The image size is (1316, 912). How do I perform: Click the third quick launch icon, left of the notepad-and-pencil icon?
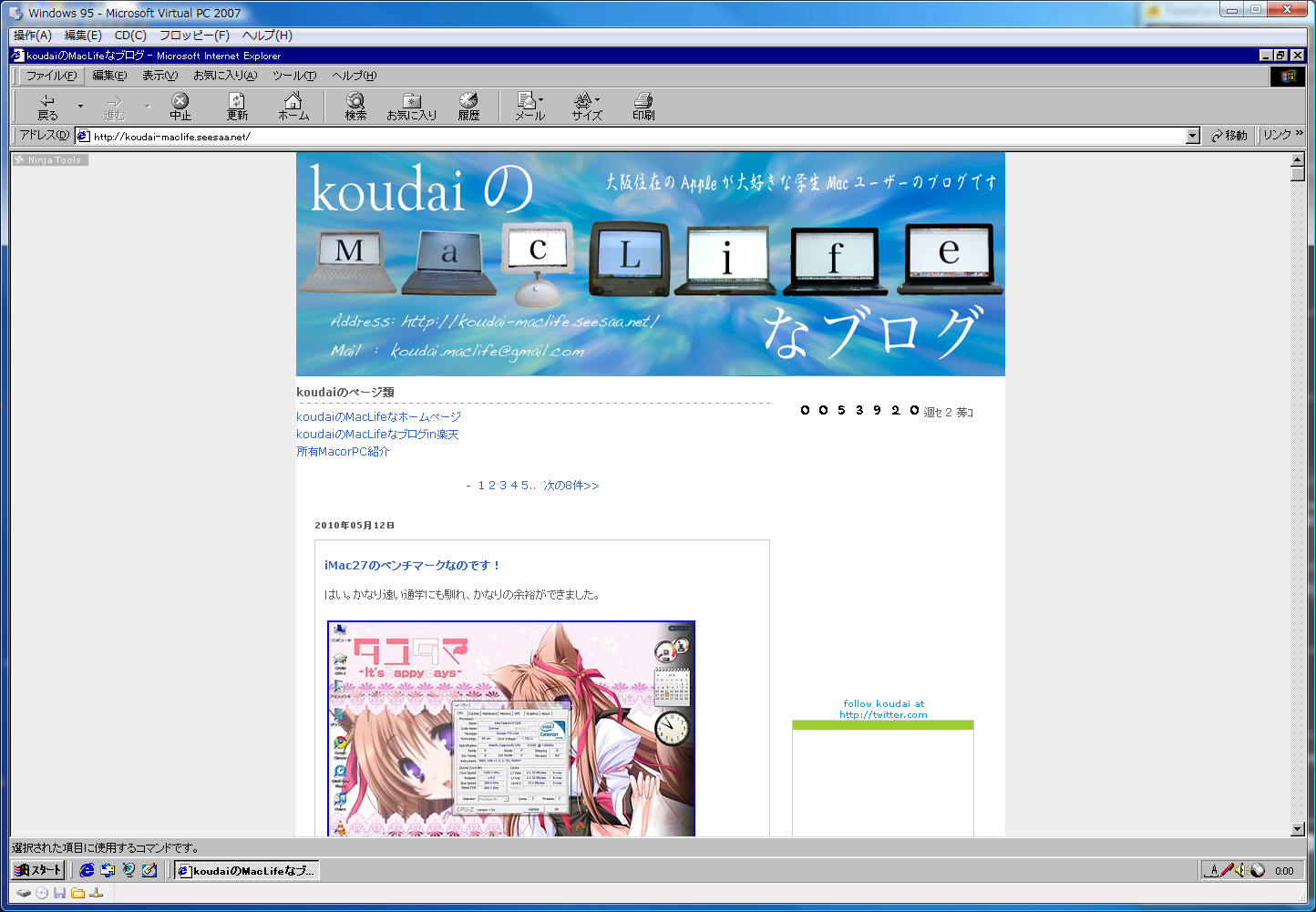click(x=129, y=870)
